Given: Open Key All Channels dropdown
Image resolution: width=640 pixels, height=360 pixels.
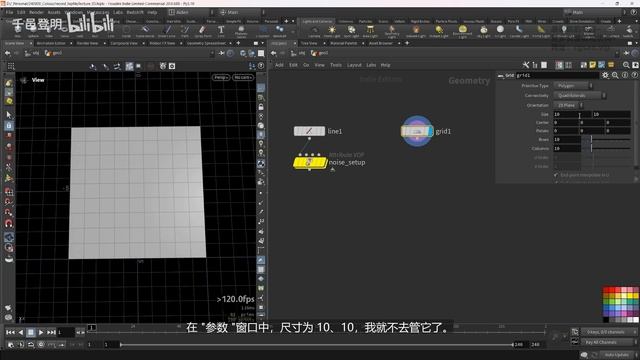Looking at the screenshot, I should [609, 342].
